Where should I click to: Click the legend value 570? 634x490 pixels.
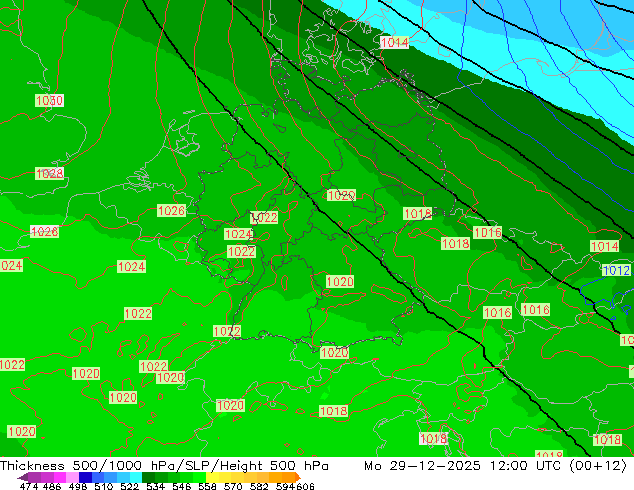click(233, 486)
